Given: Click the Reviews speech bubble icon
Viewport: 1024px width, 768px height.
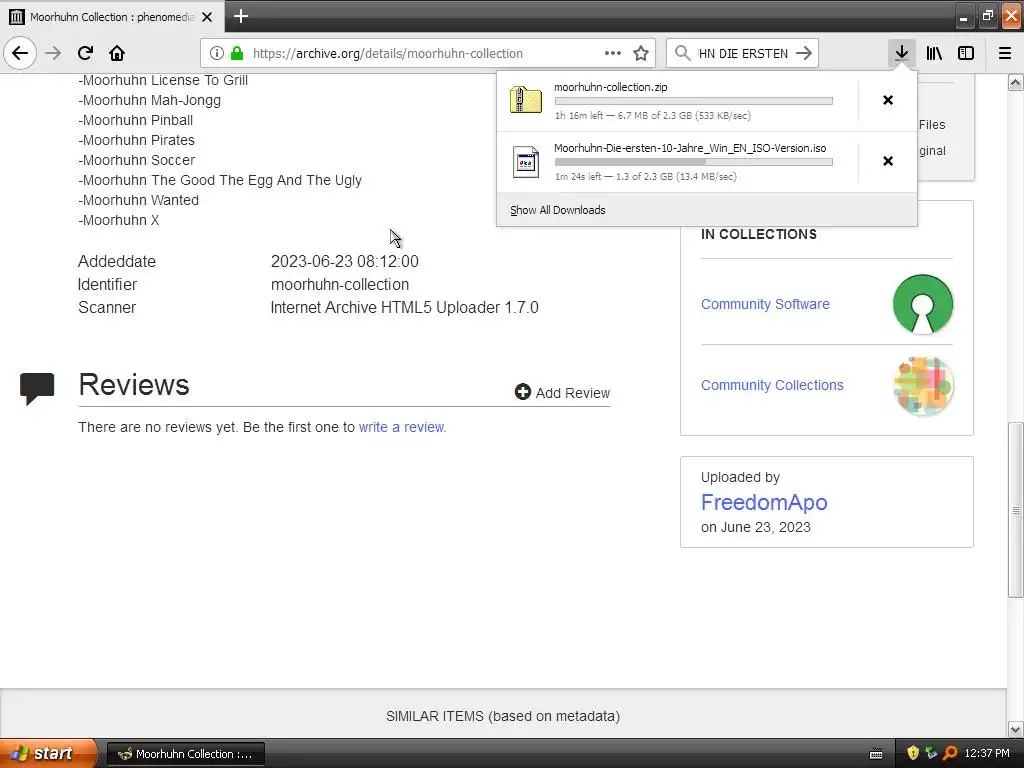Looking at the screenshot, I should 37,388.
